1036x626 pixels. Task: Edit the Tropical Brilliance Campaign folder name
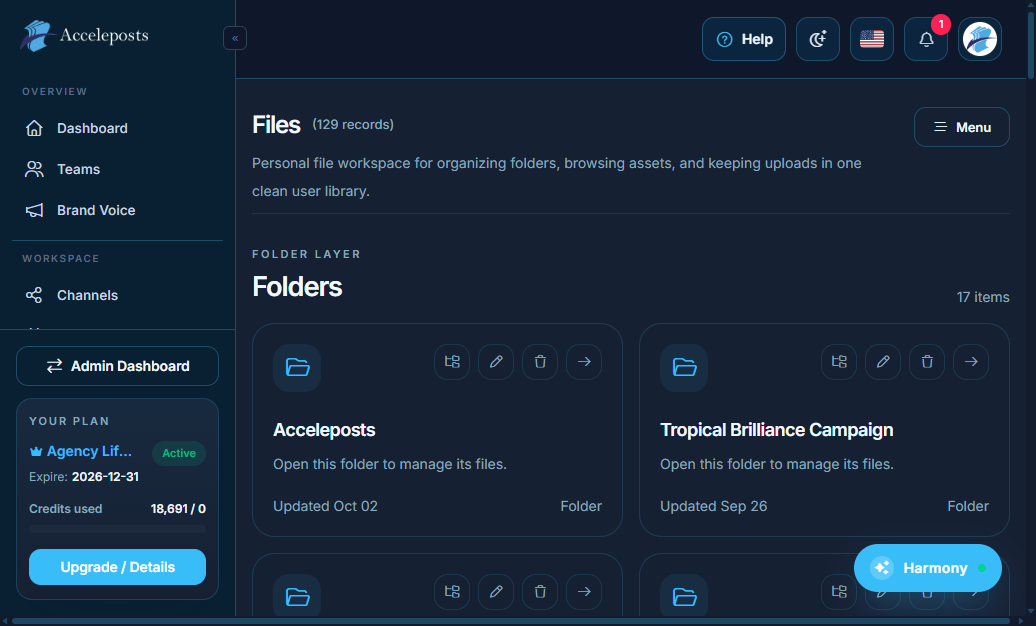tap(883, 362)
